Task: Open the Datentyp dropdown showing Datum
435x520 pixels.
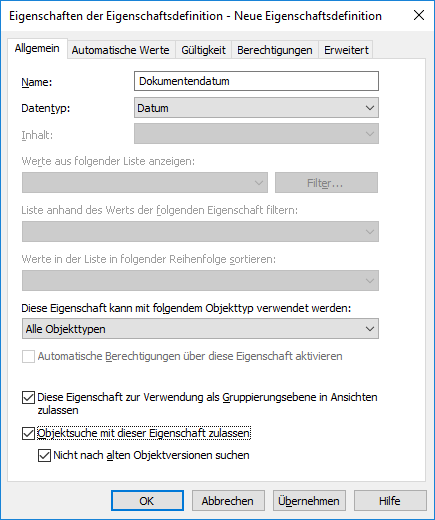Action: pos(256,108)
